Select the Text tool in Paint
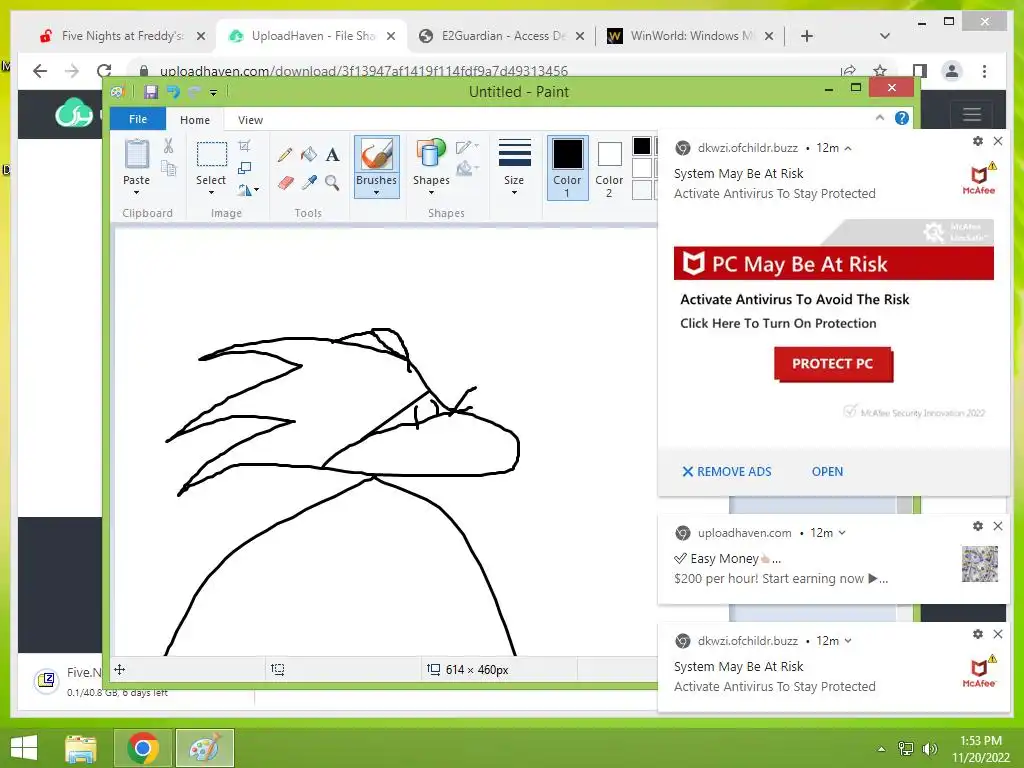The width and height of the screenshot is (1024, 768). point(332,155)
